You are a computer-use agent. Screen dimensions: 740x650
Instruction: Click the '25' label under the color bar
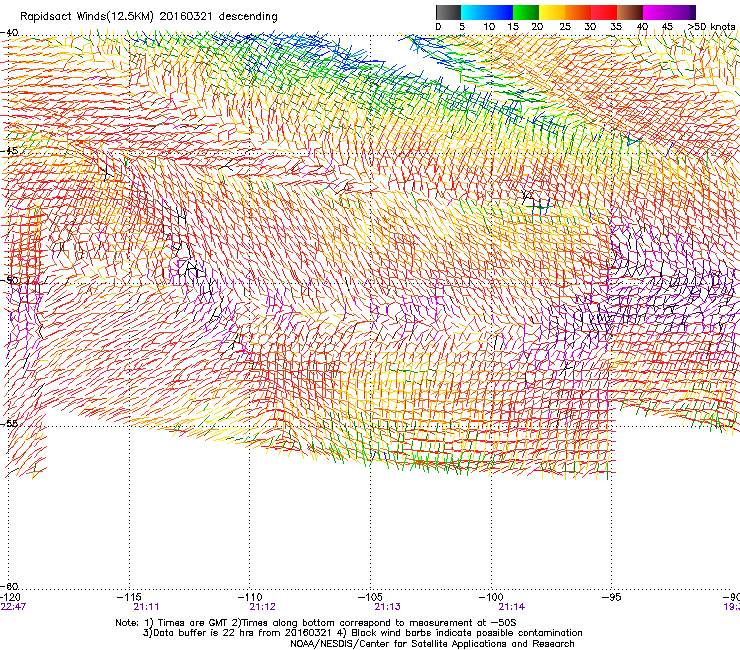pyautogui.click(x=565, y=27)
